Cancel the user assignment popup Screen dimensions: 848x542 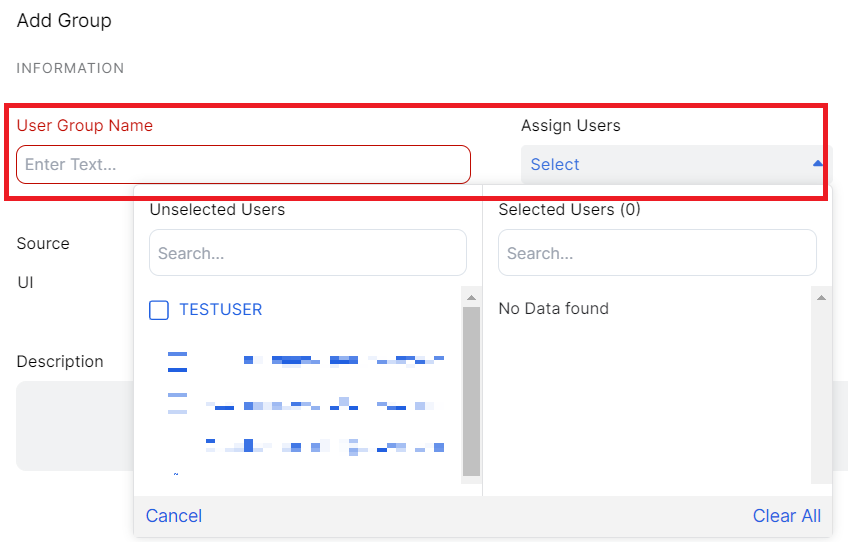pos(174,516)
